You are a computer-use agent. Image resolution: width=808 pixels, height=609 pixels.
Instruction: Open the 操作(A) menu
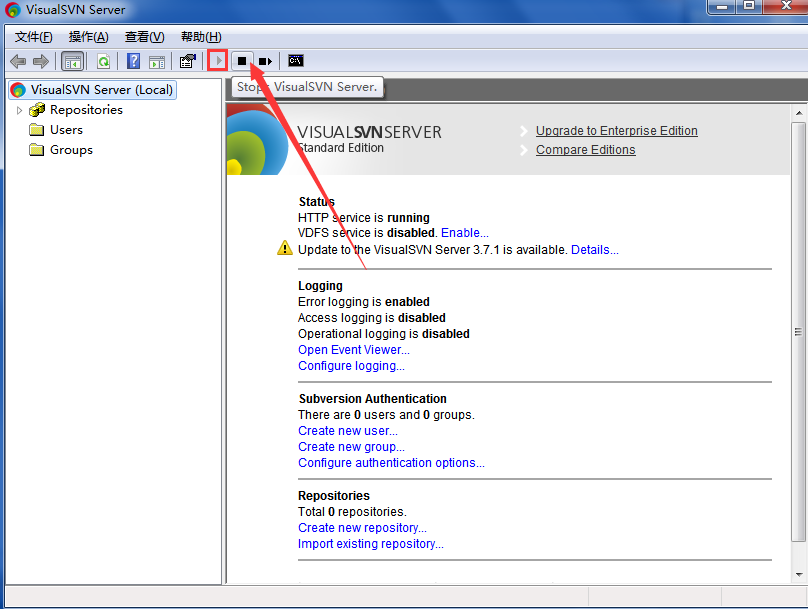89,37
